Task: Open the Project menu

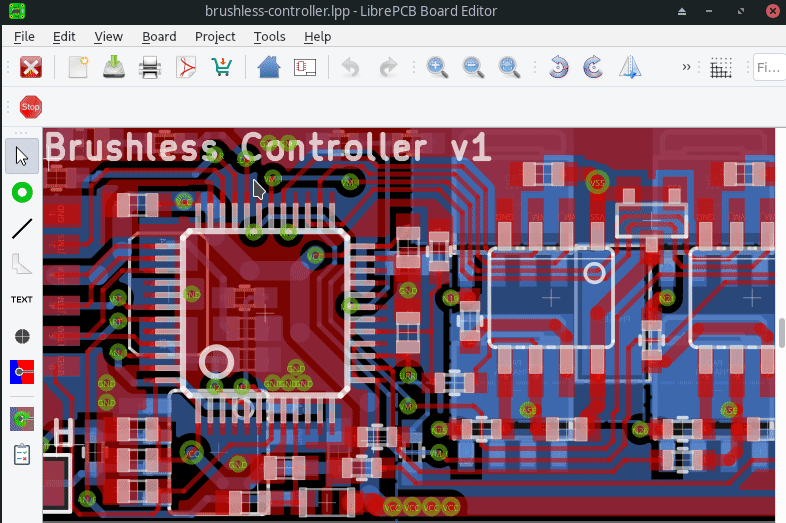Action: (x=215, y=37)
